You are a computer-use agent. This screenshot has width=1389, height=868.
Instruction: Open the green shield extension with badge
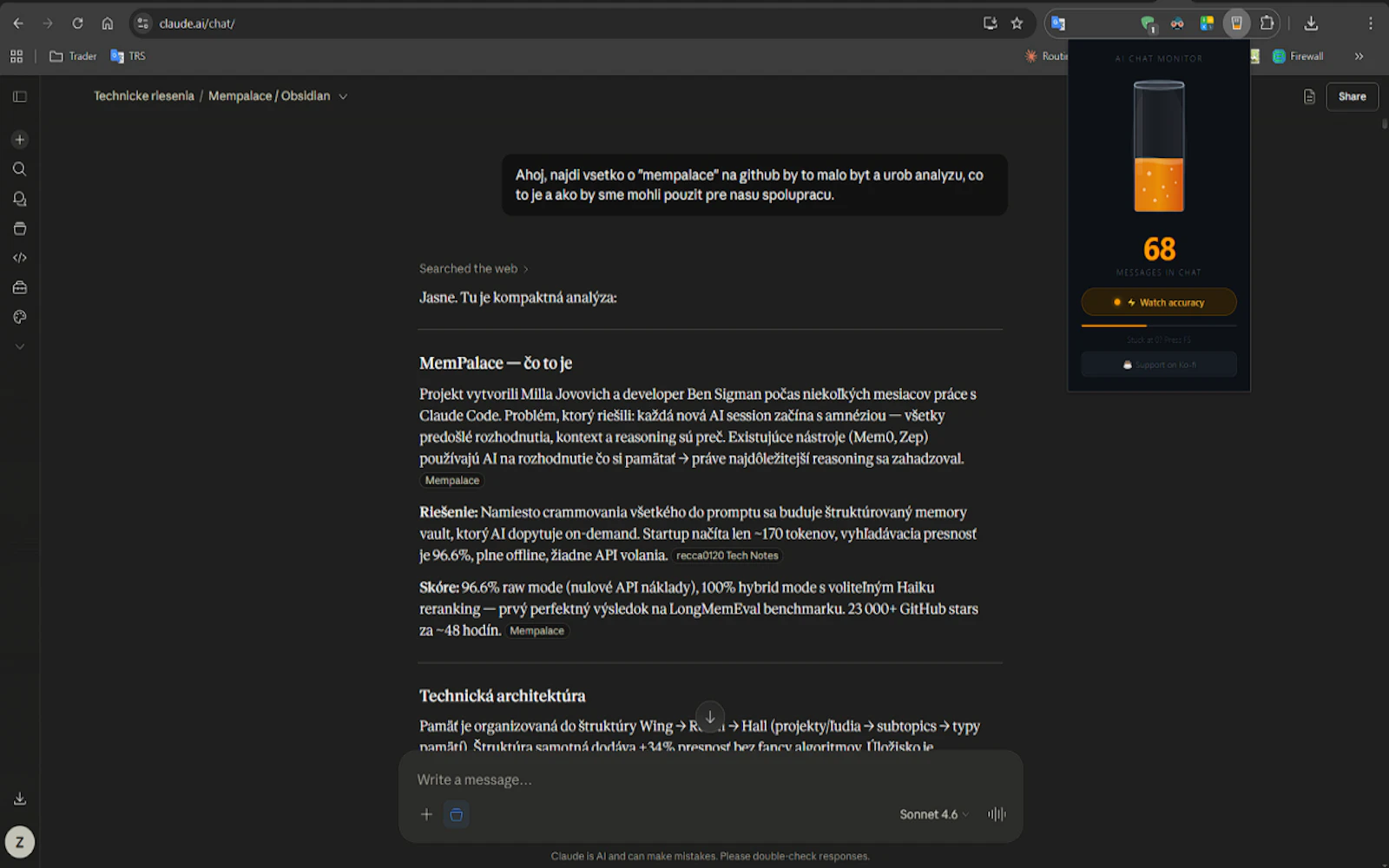1149,23
